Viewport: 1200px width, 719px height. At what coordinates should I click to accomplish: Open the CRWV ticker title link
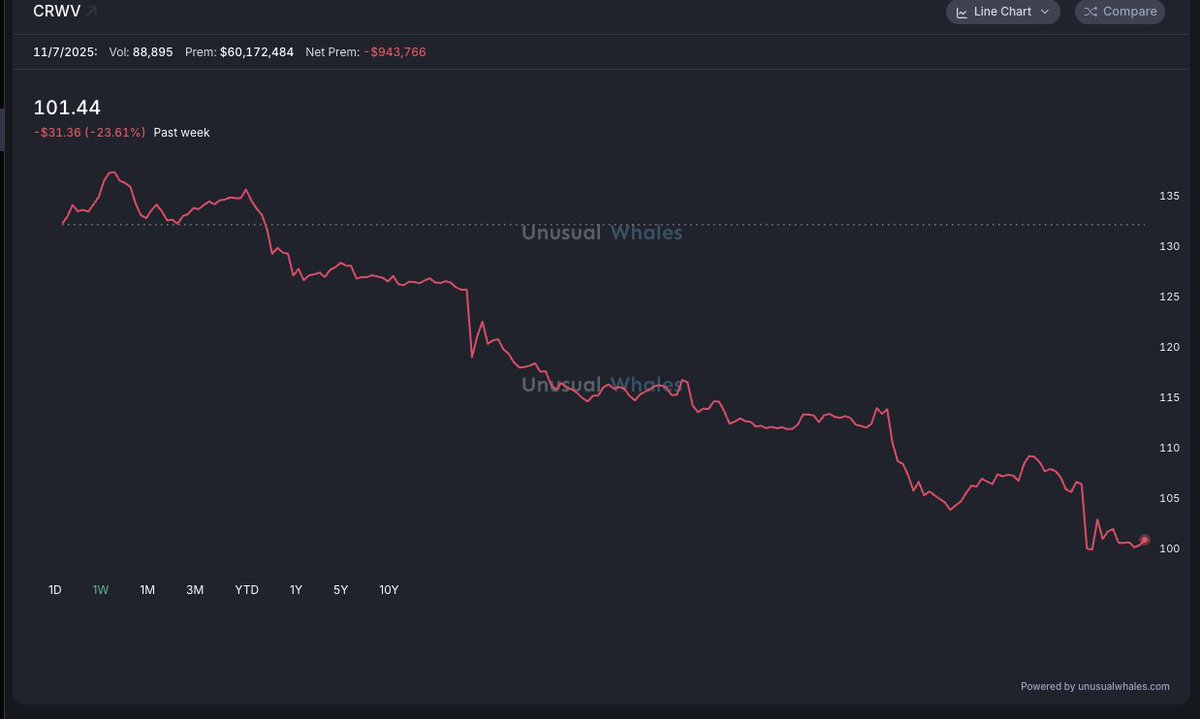coord(56,12)
